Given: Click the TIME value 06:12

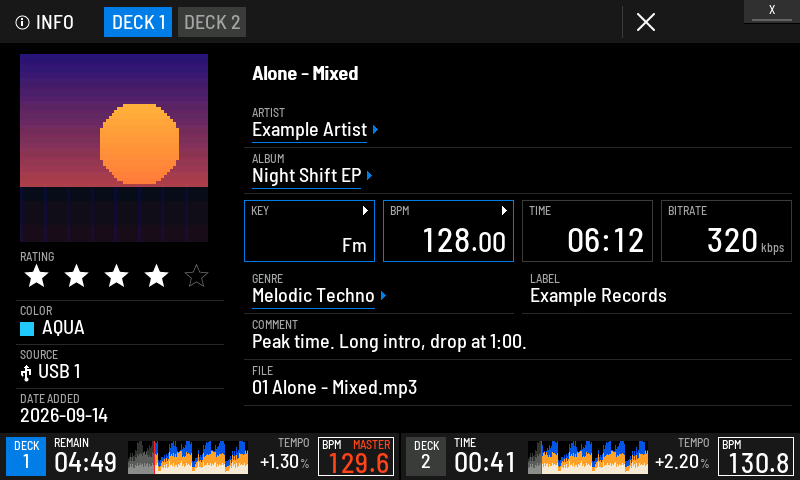Looking at the screenshot, I should 606,240.
